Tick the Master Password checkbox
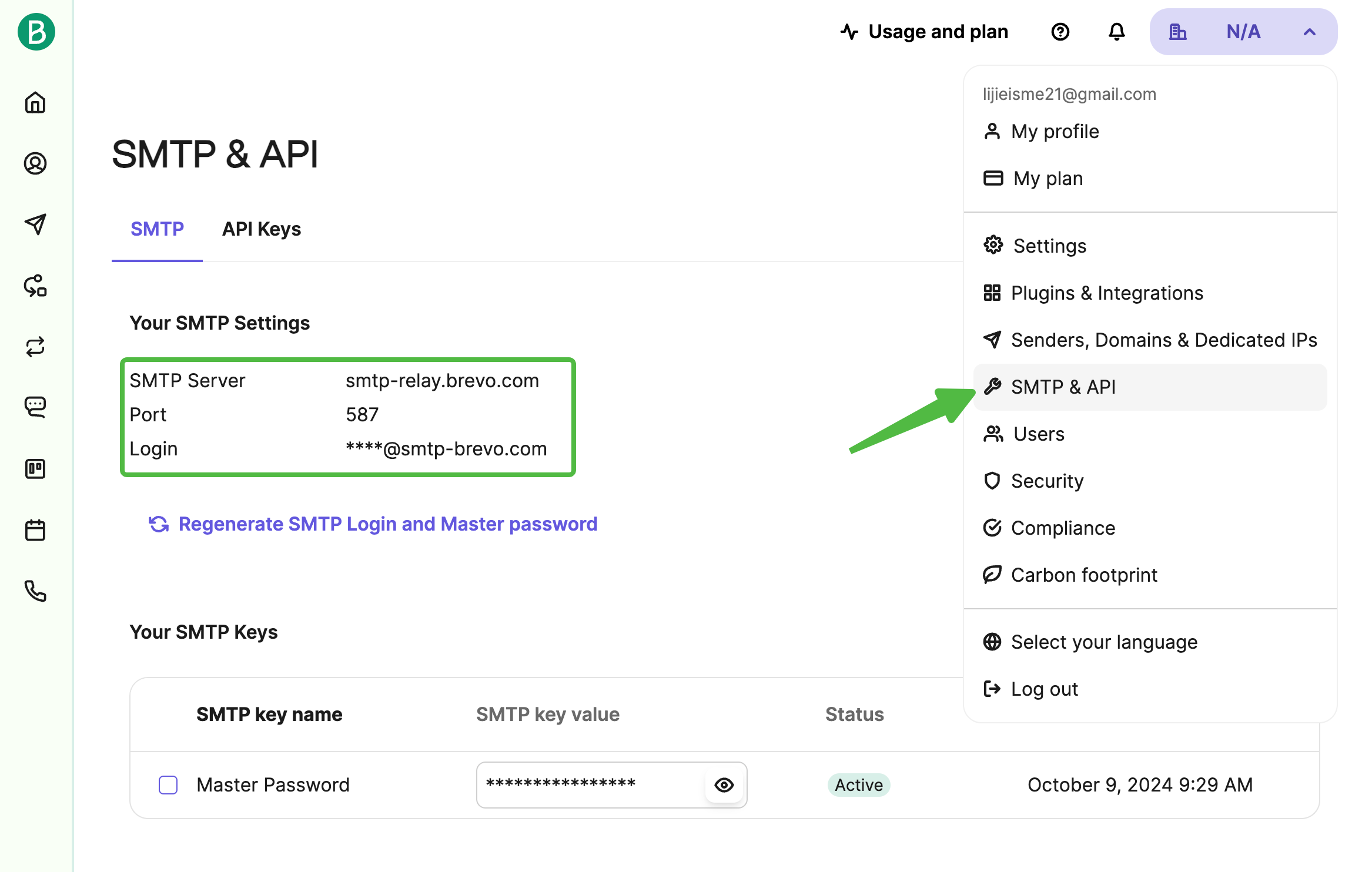The image size is (1372, 872). pyautogui.click(x=168, y=785)
